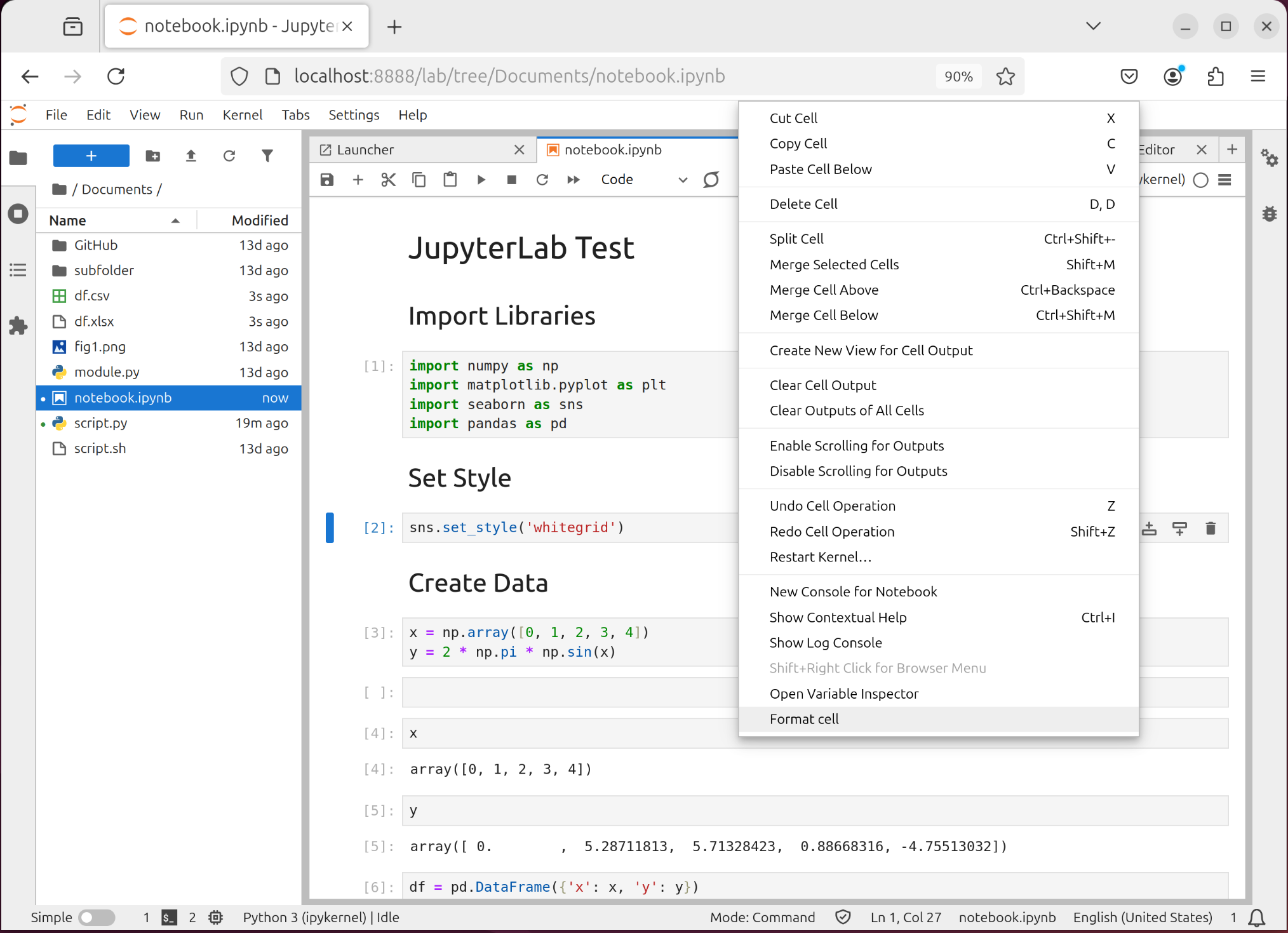1288x933 pixels.
Task: Click the render side-by-side circular icon
Action: click(711, 180)
